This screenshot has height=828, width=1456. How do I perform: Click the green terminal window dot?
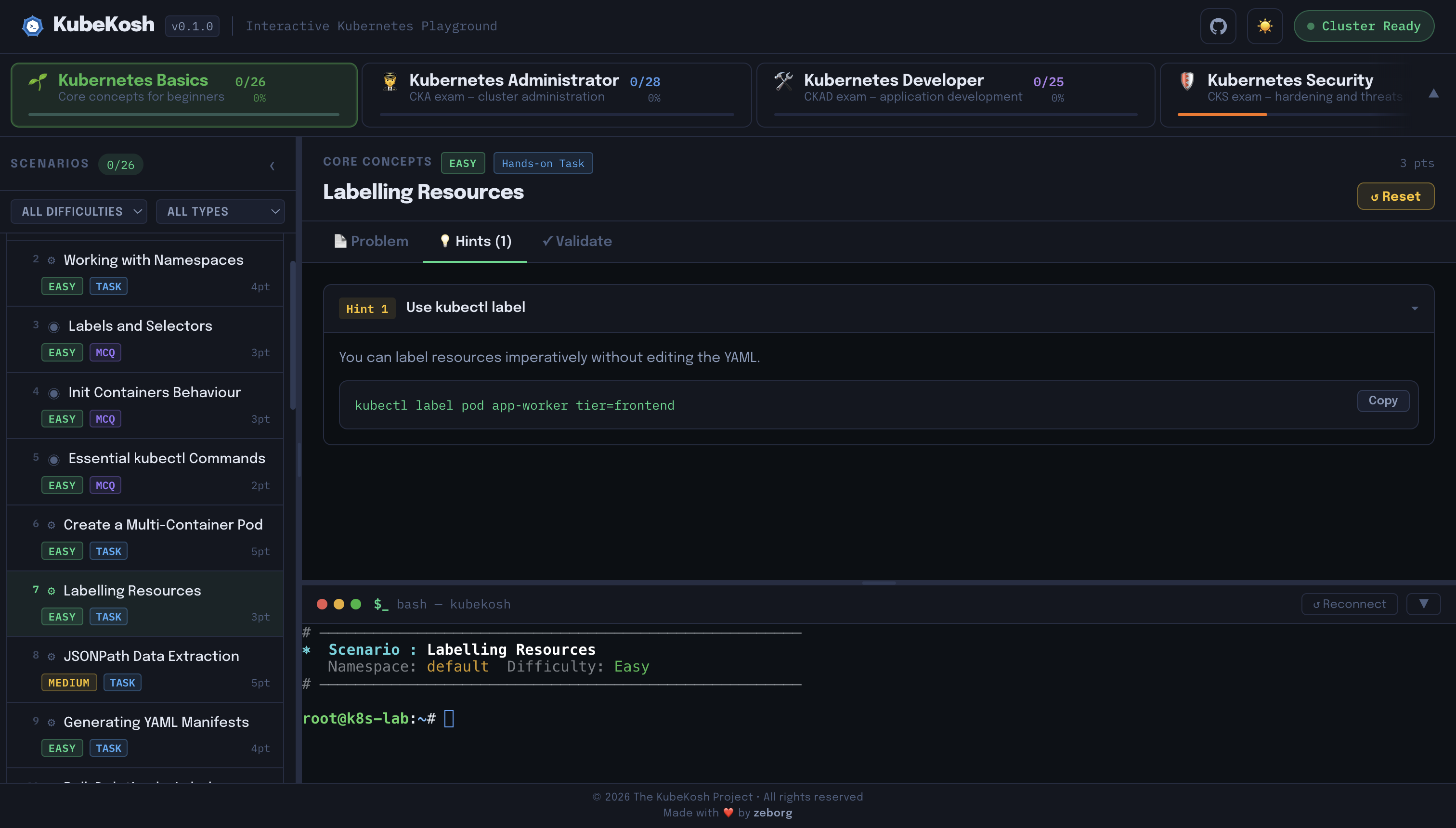click(356, 604)
